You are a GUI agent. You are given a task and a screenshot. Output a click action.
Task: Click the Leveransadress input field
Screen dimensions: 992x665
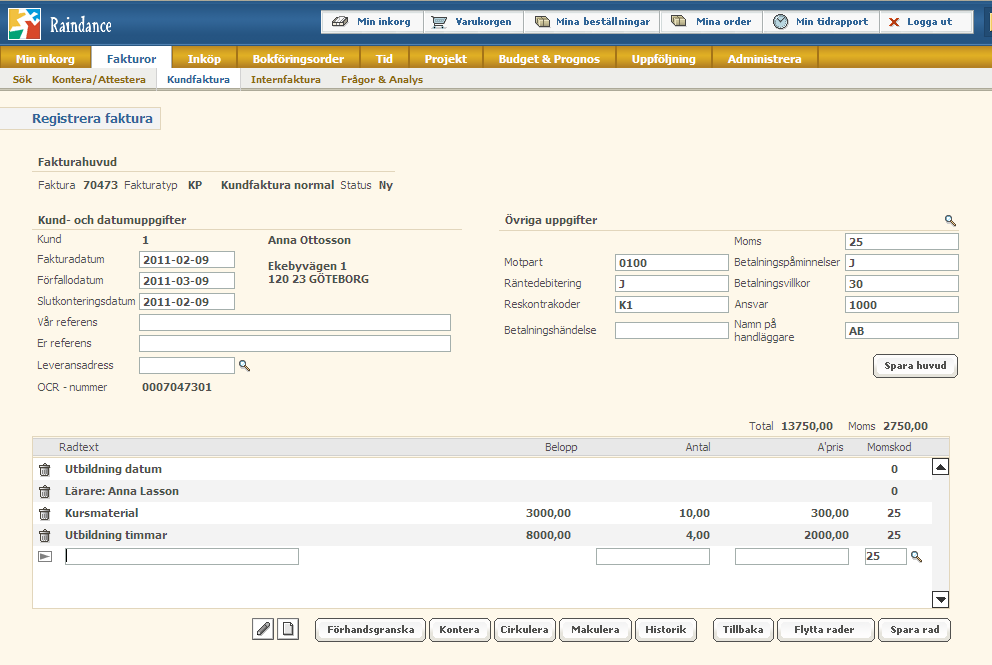pos(187,366)
